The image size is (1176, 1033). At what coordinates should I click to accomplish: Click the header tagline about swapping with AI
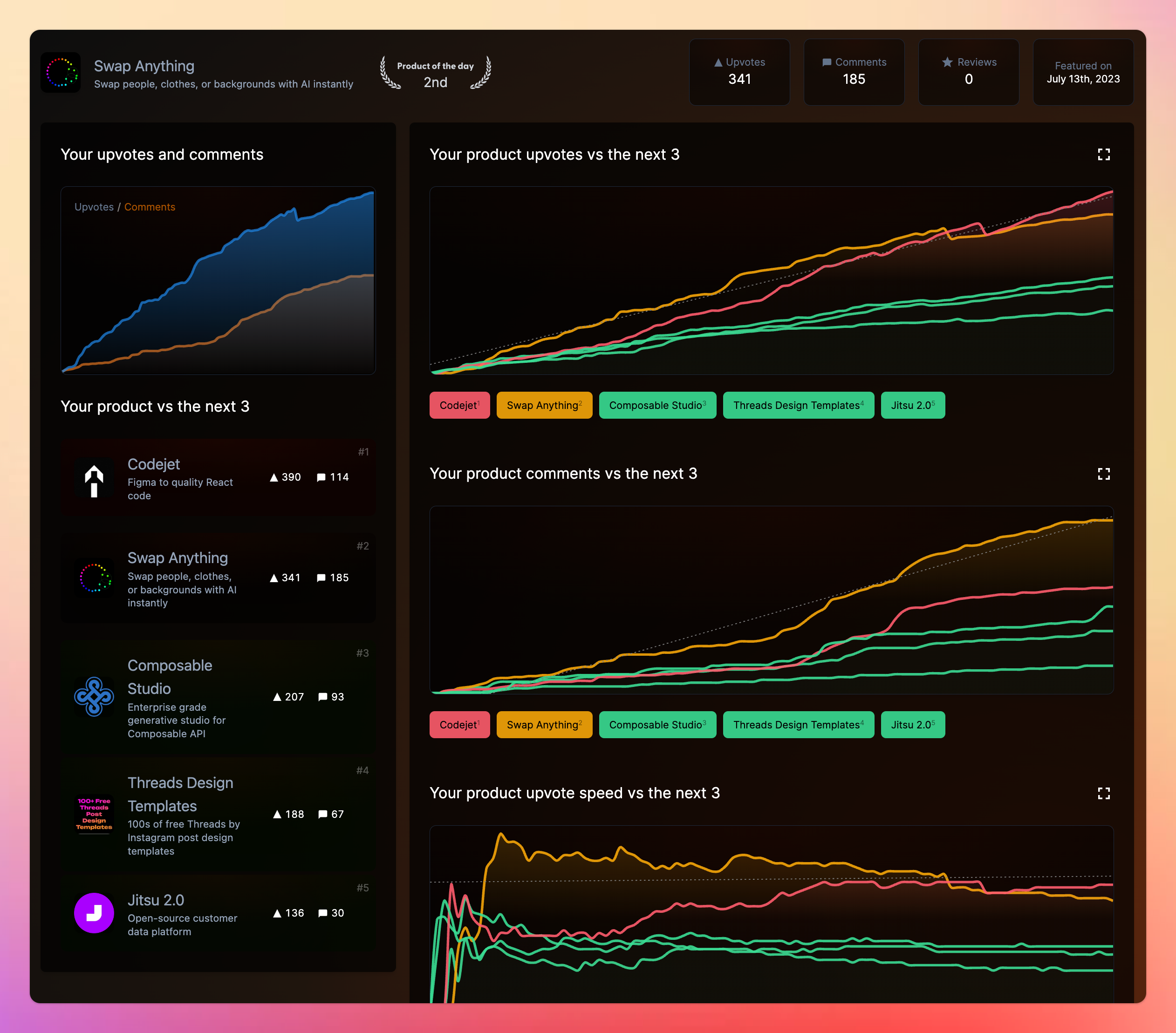pyautogui.click(x=223, y=85)
